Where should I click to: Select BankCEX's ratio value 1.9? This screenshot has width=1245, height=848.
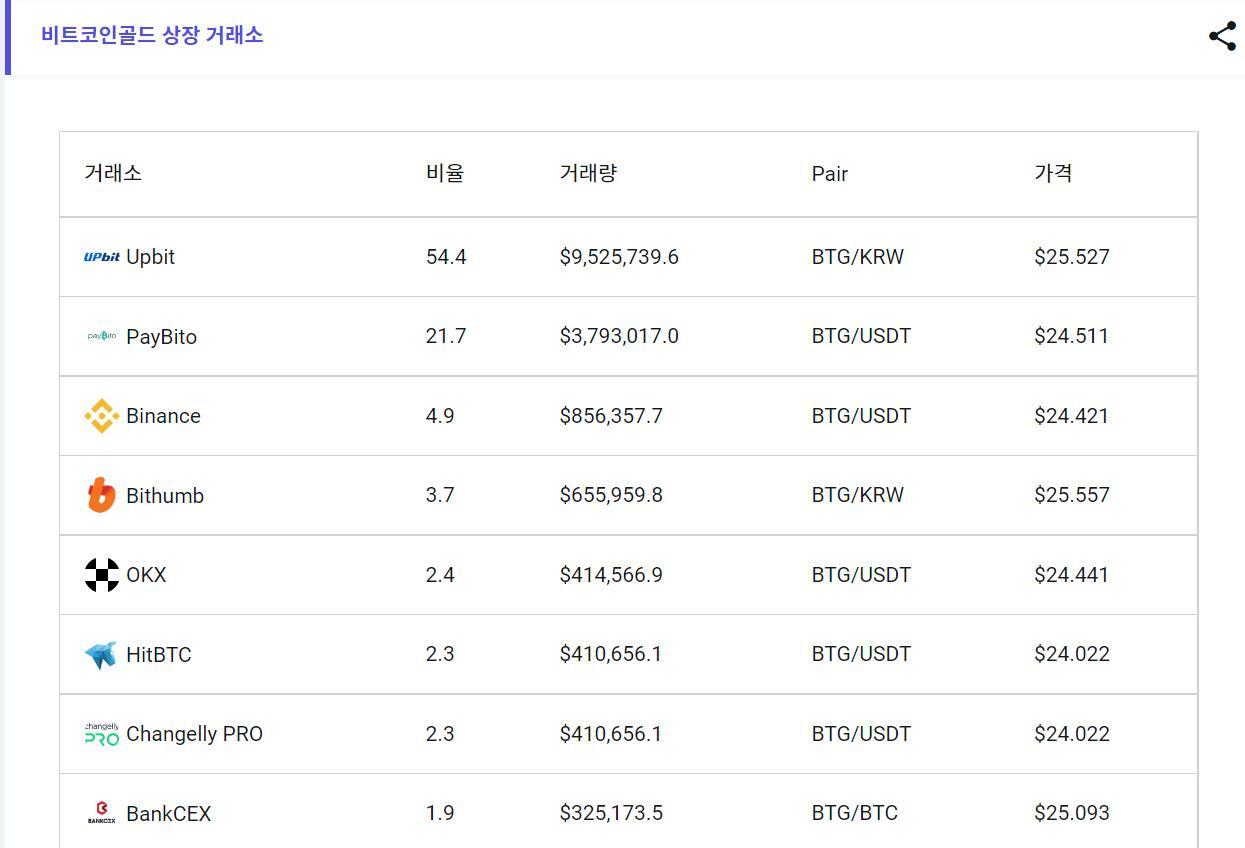pos(440,813)
